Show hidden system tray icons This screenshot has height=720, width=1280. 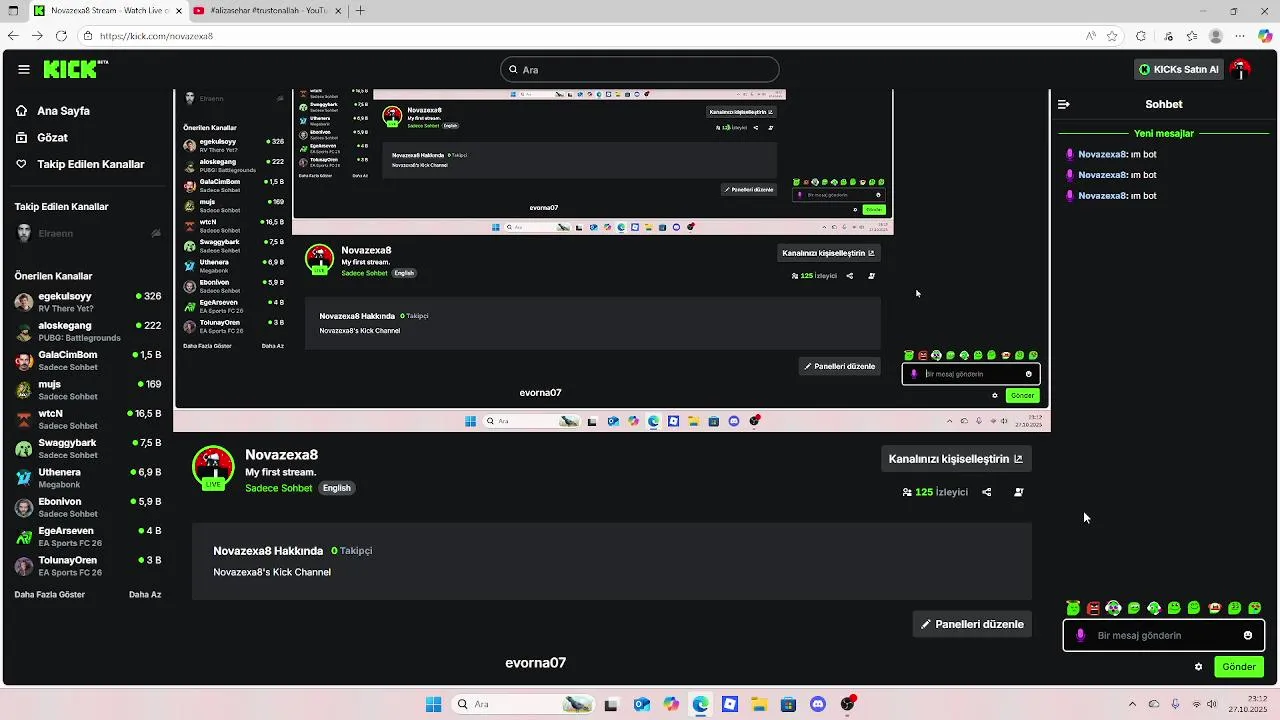point(1132,704)
